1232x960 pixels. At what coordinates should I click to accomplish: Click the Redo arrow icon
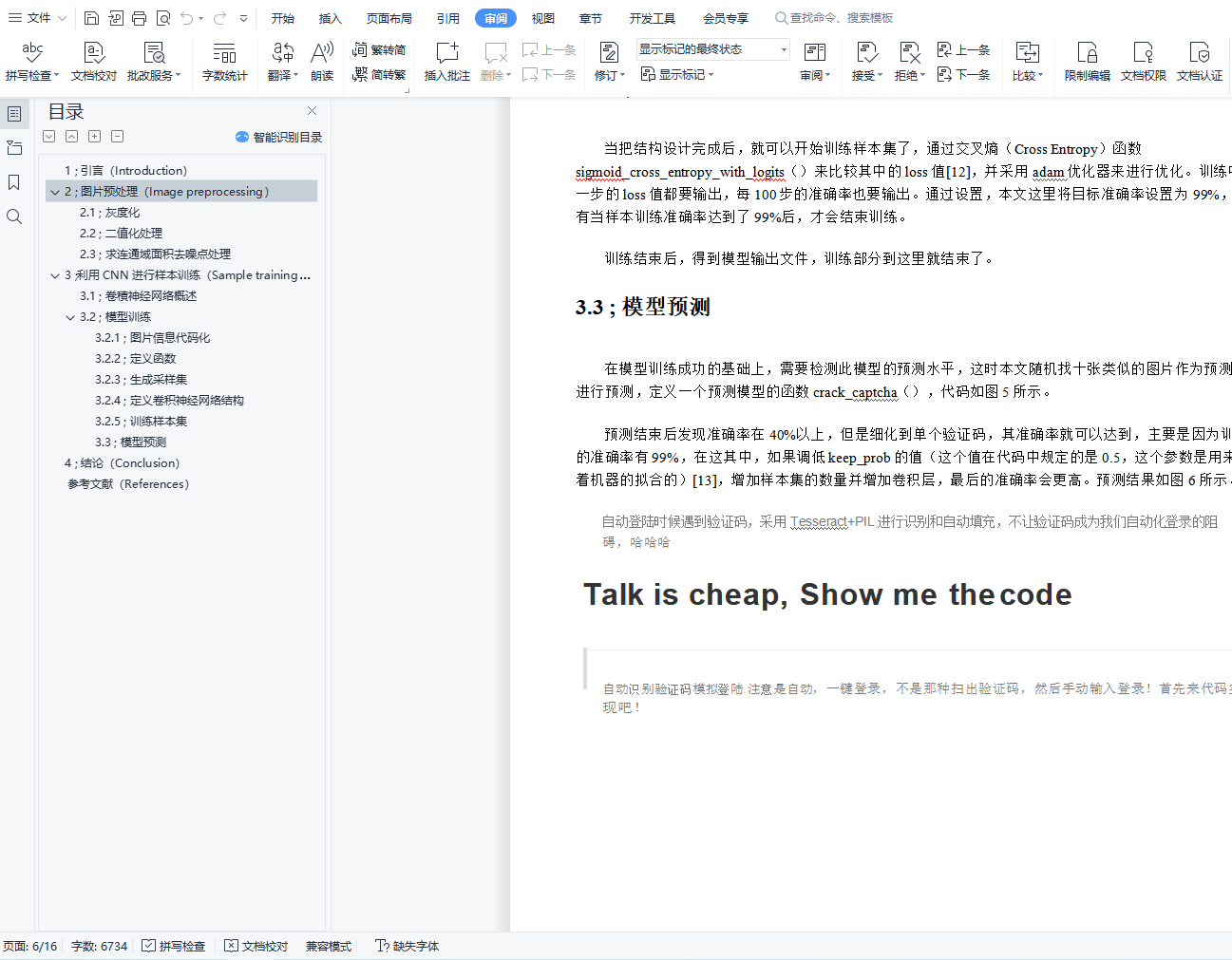click(219, 18)
